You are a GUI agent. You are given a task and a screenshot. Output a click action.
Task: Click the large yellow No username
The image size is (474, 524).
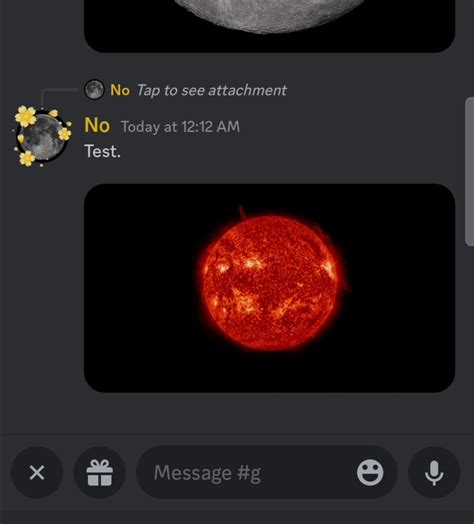tap(97, 125)
